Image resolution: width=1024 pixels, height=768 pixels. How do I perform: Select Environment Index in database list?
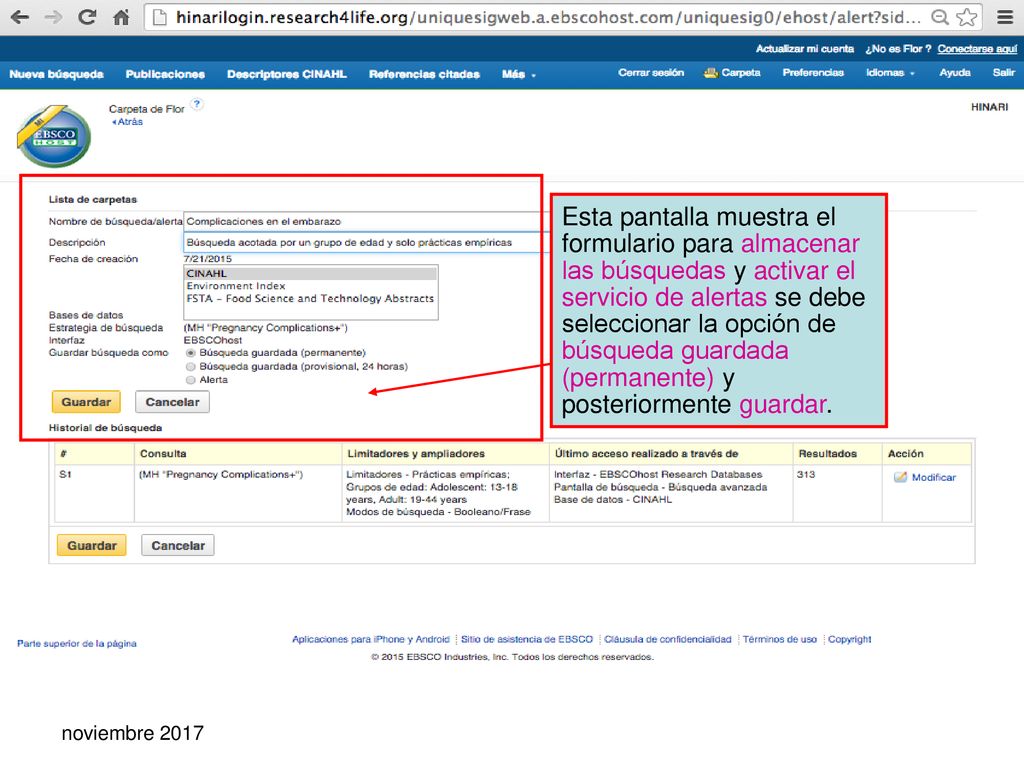tap(311, 286)
